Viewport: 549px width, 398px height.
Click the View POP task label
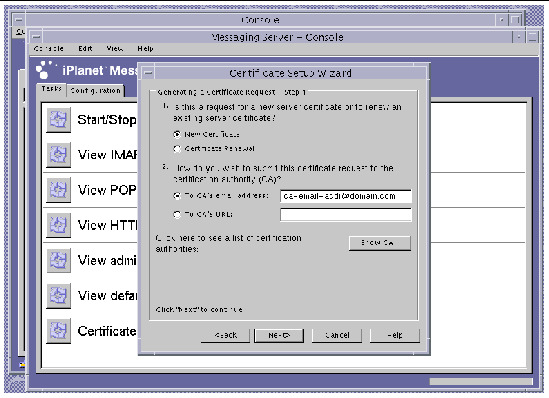[107, 190]
